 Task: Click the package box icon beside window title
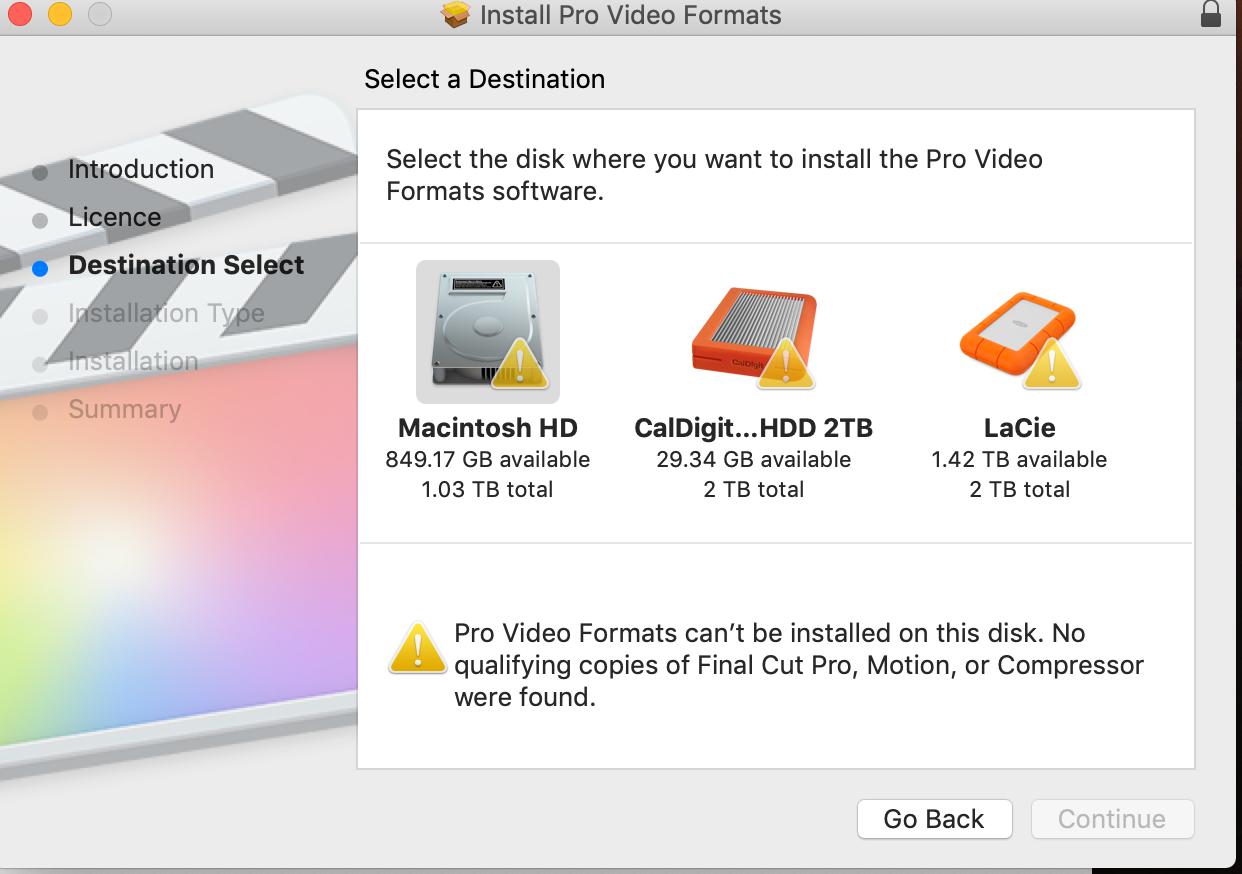click(456, 15)
